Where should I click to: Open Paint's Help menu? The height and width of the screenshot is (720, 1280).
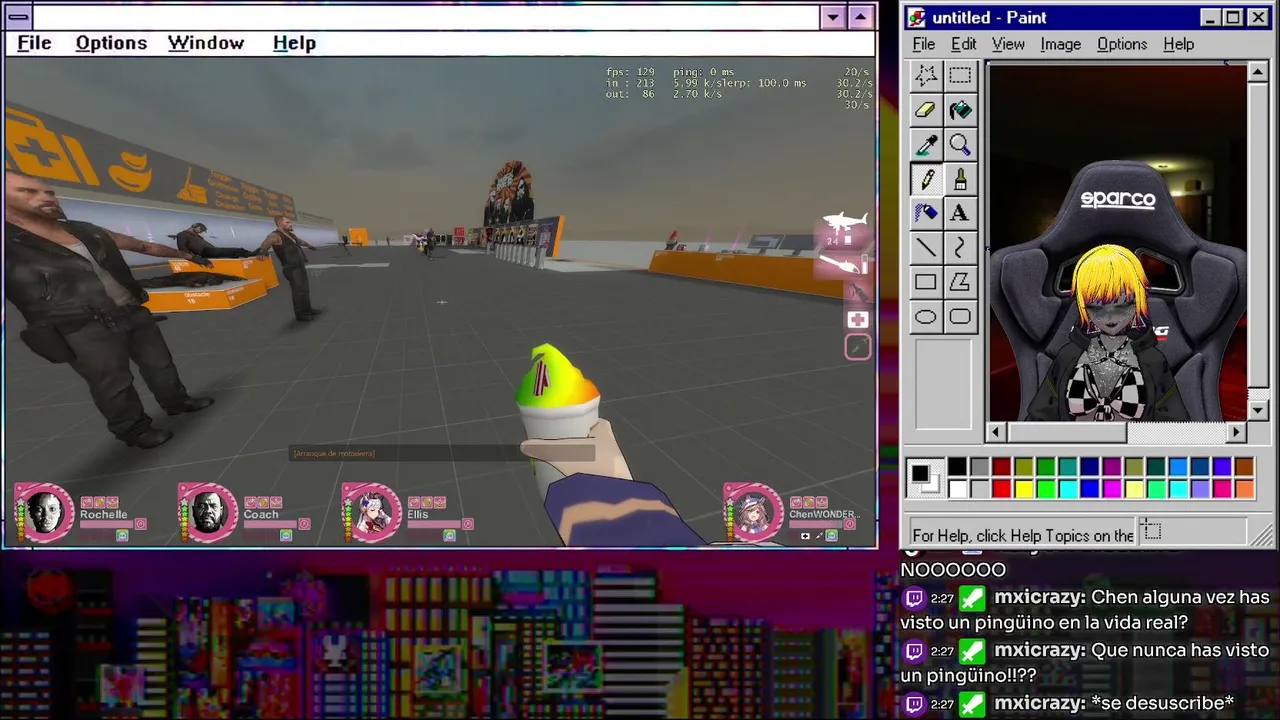point(1178,44)
